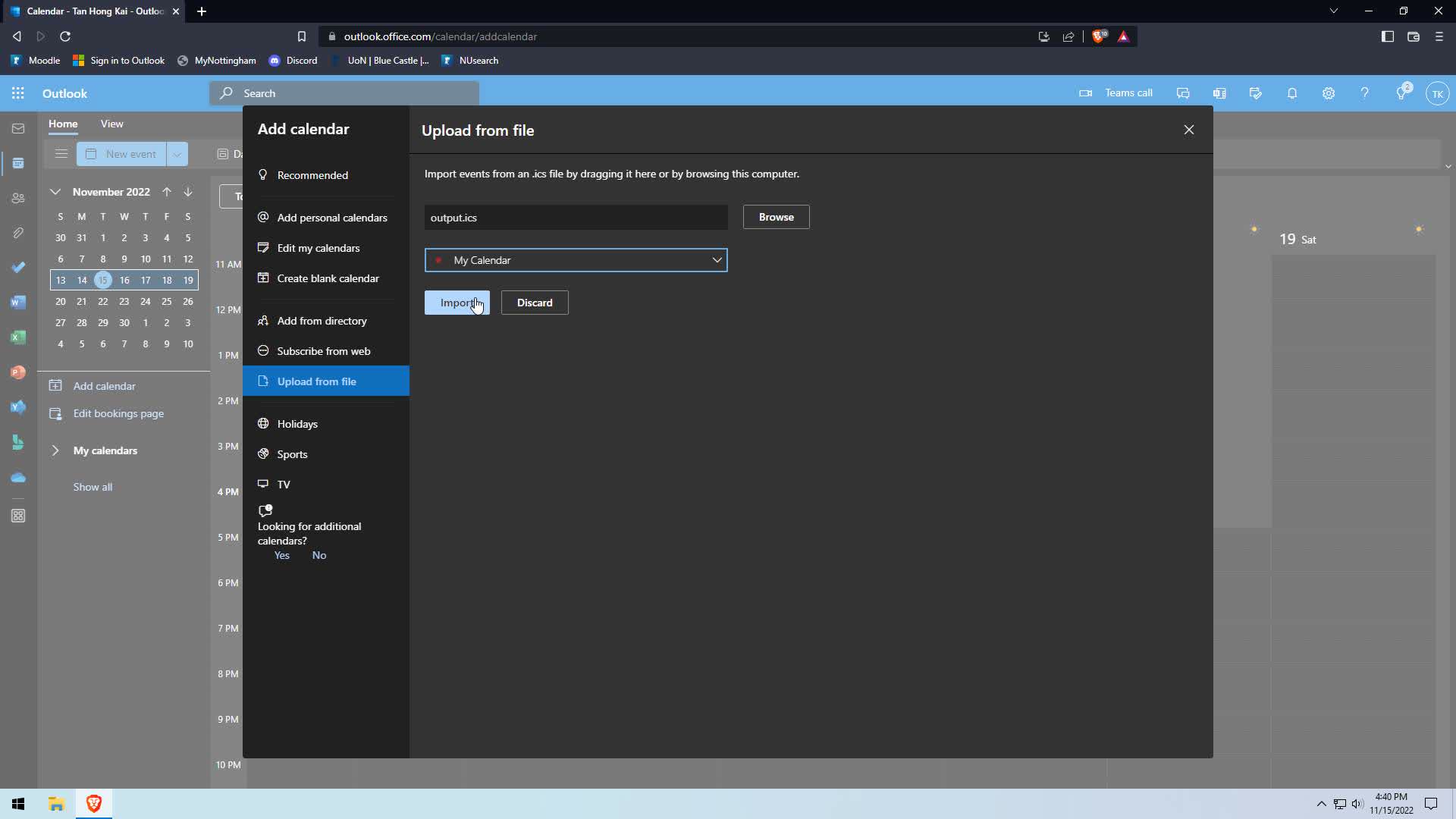Open New event split-button dropdown arrow
Screen dimensions: 1456x819
tap(177, 154)
